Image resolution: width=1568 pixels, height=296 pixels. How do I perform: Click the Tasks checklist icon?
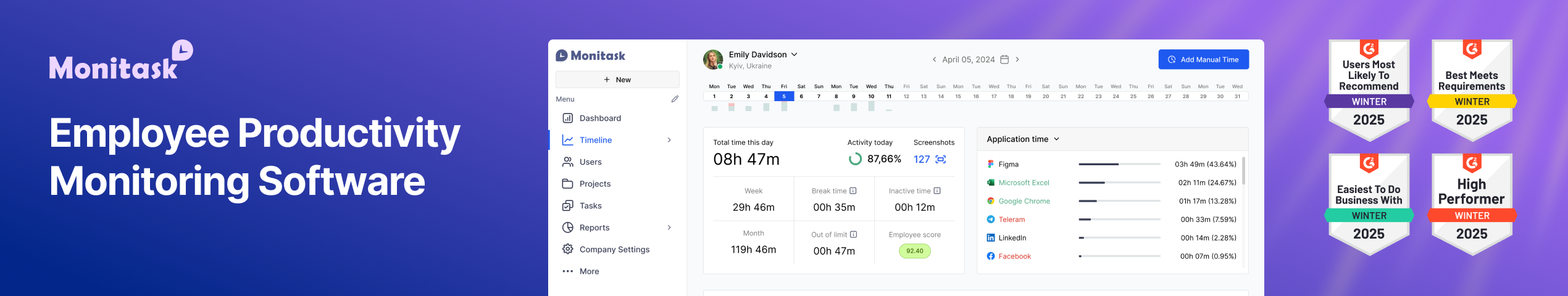(x=567, y=205)
